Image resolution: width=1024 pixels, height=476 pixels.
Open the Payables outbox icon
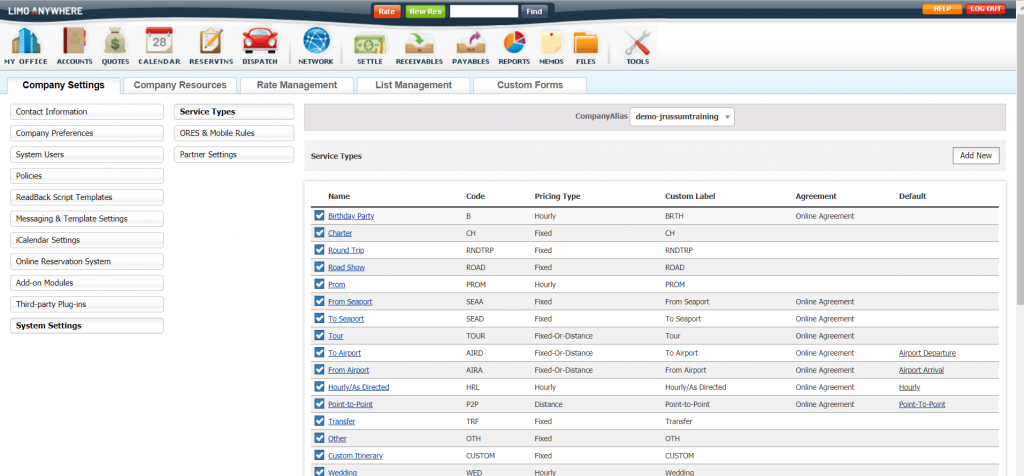[471, 46]
